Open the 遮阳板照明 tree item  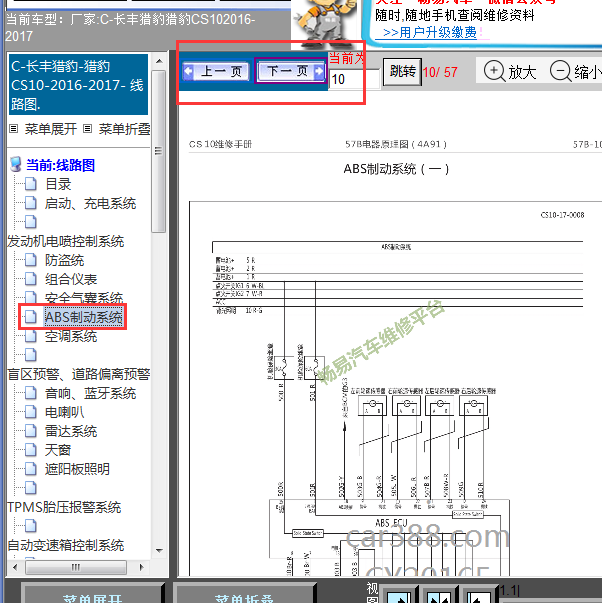click(x=77, y=469)
